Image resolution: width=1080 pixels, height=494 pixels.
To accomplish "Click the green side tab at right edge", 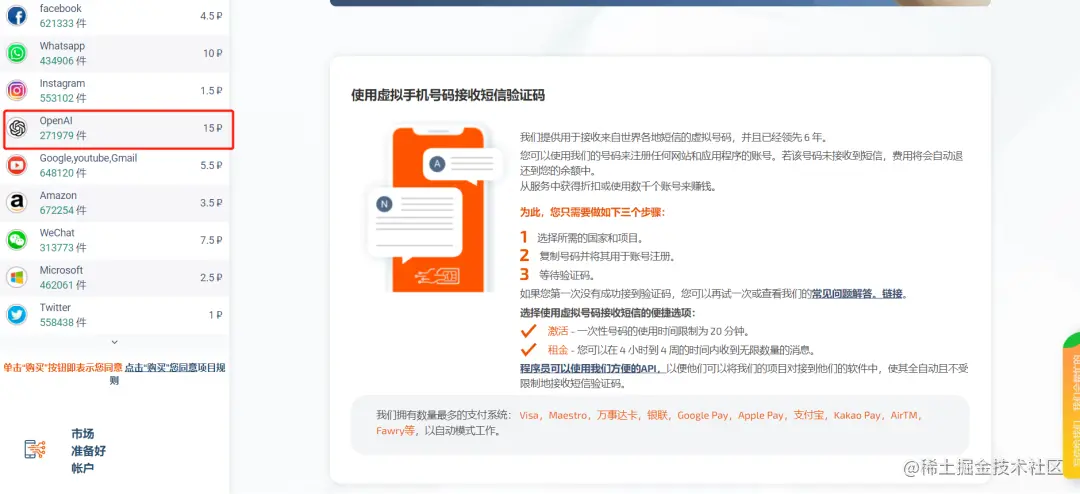I will click(1072, 405).
